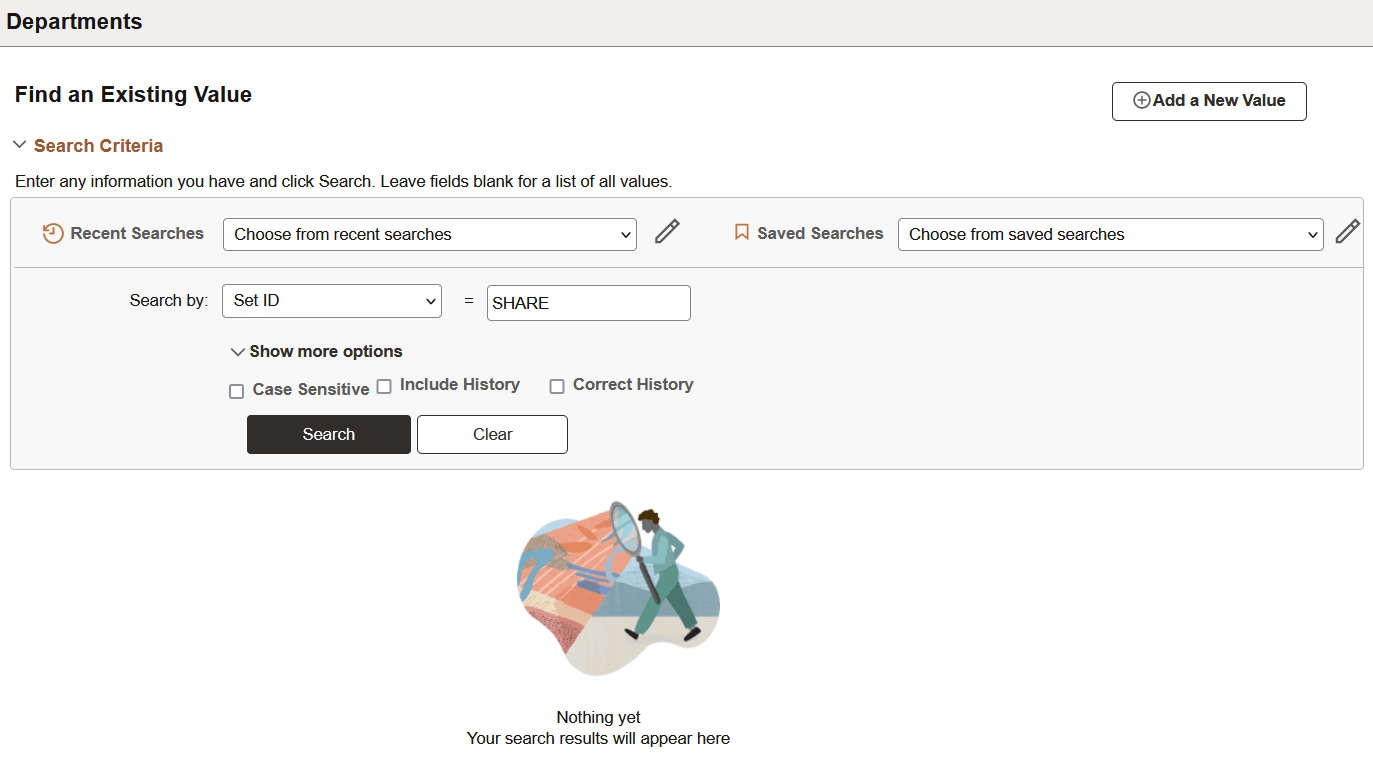The image size is (1373, 758).
Task: Click the Search Criteria chevron icon
Action: click(x=19, y=144)
